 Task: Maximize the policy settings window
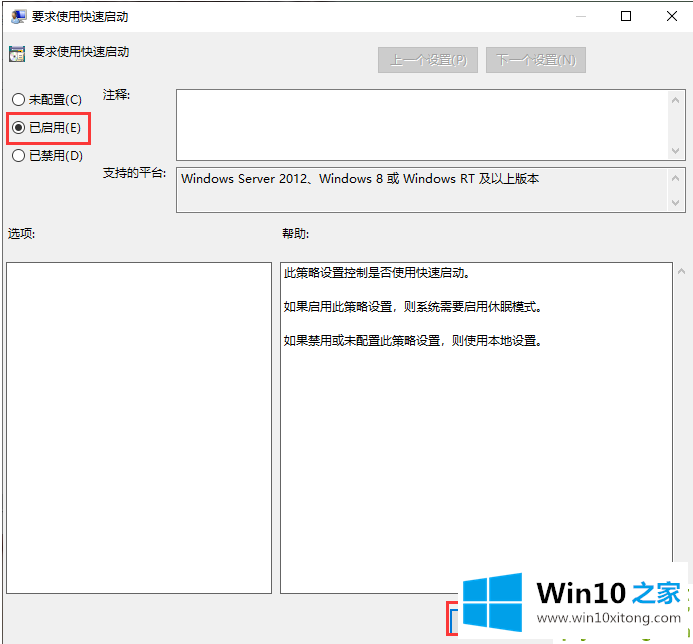(x=626, y=16)
